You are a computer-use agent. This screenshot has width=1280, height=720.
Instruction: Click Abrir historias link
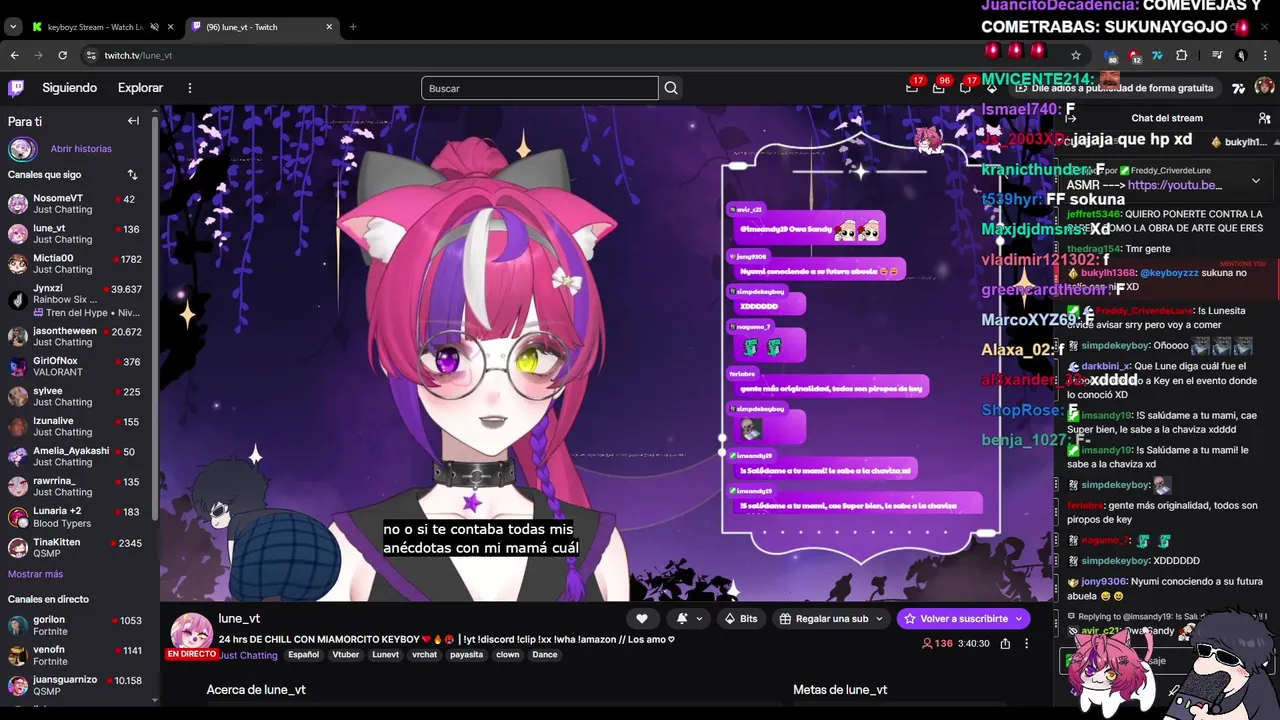[x=81, y=149]
